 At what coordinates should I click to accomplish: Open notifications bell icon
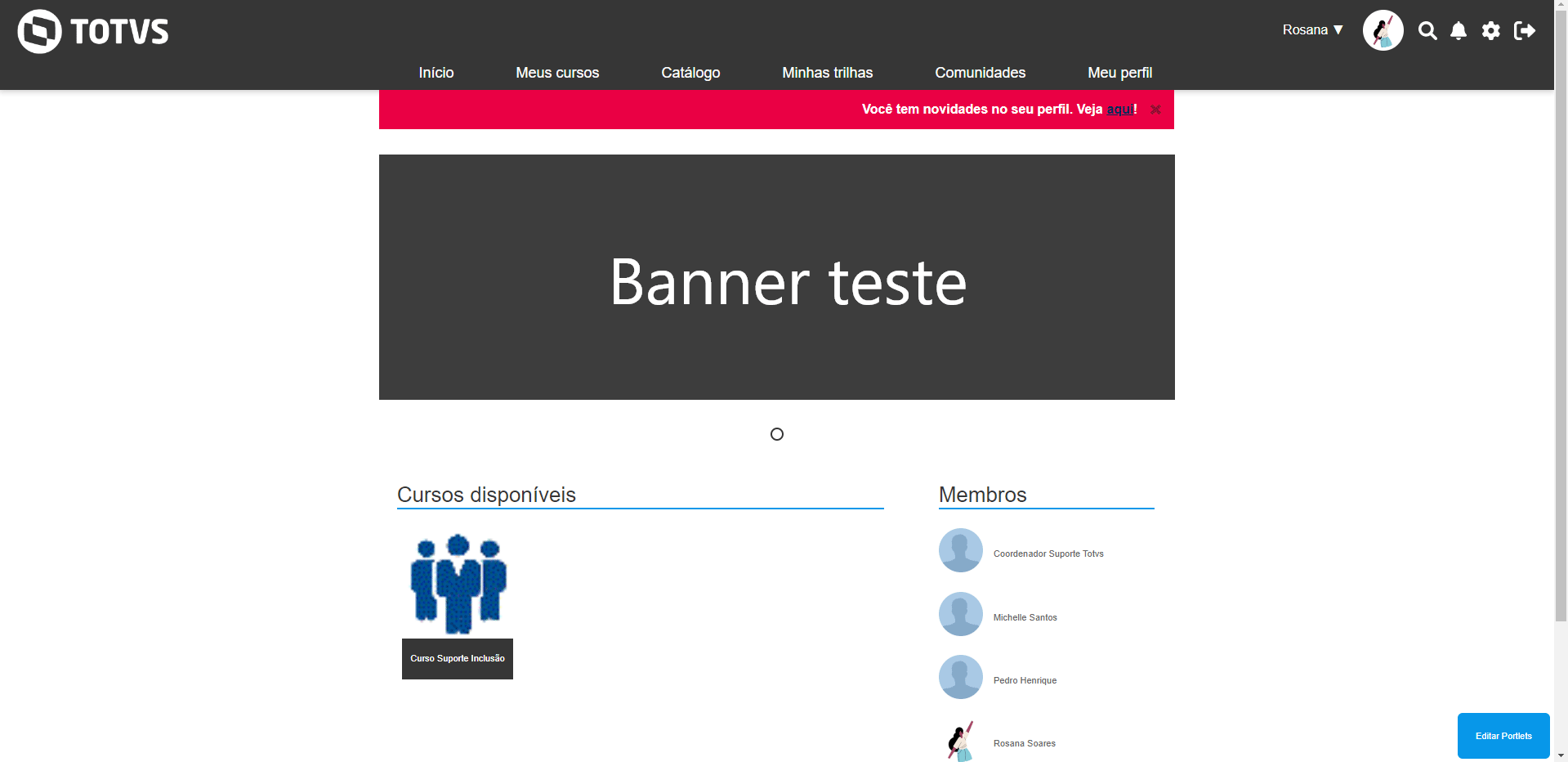coord(1459,31)
